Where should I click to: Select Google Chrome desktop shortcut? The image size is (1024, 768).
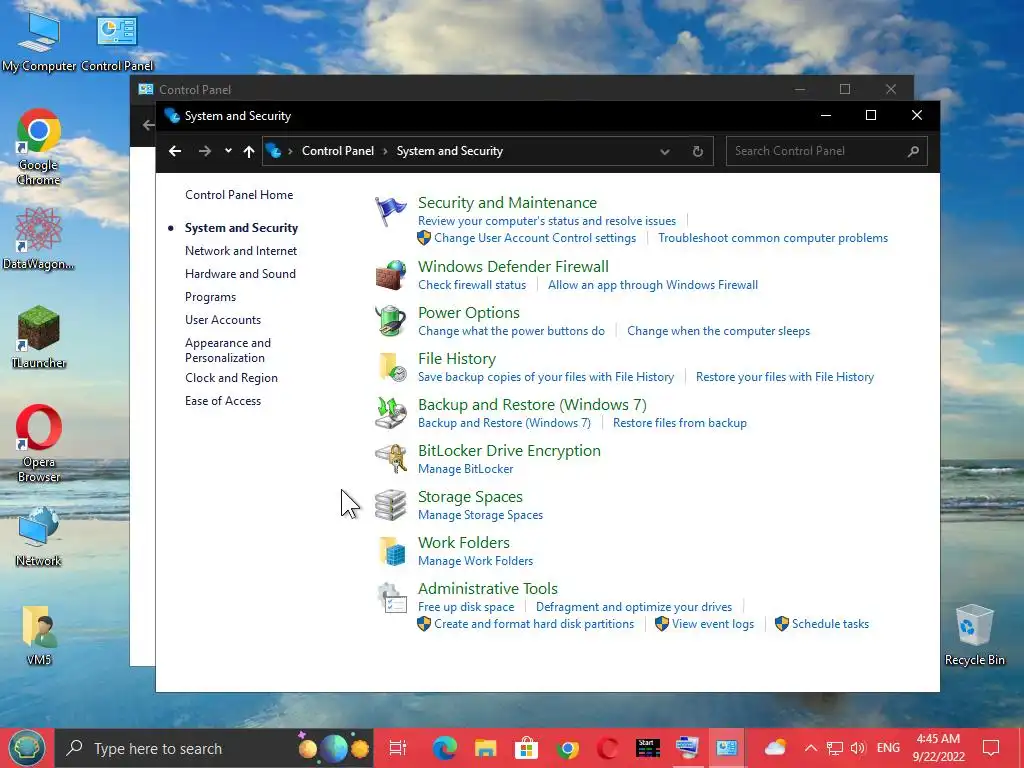tap(39, 147)
